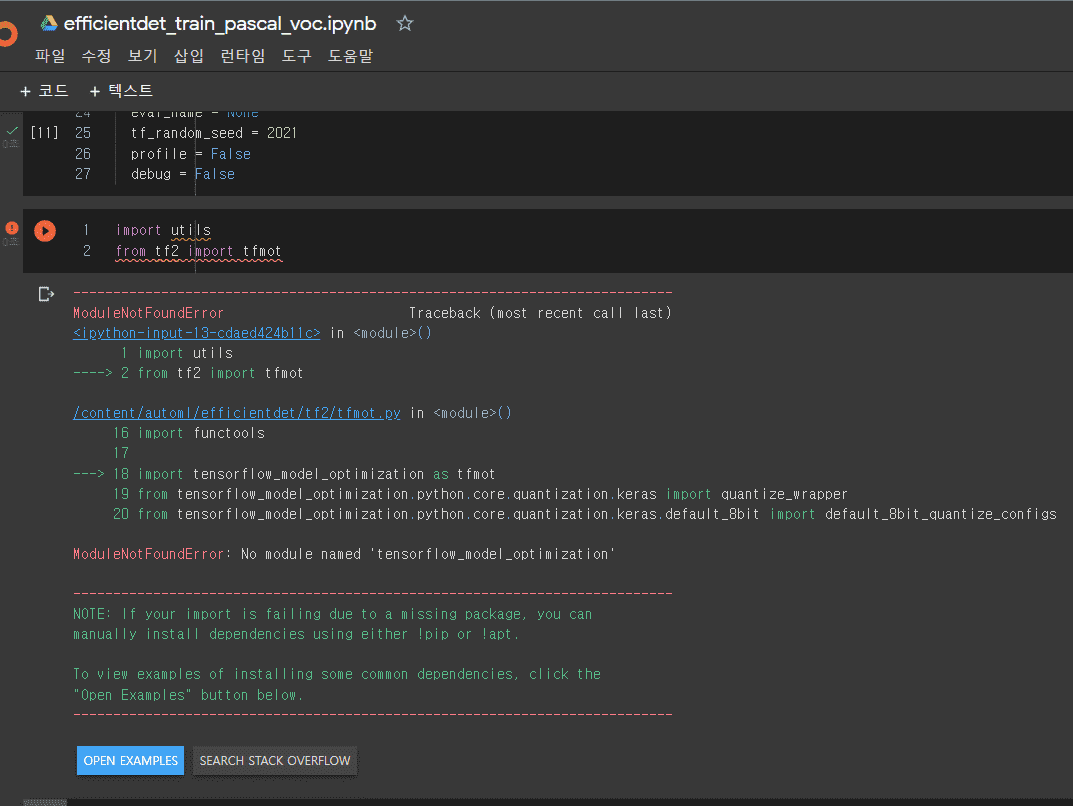The height and width of the screenshot is (806, 1073).
Task: Click 'To view examples of installing' text
Action: click(337, 684)
